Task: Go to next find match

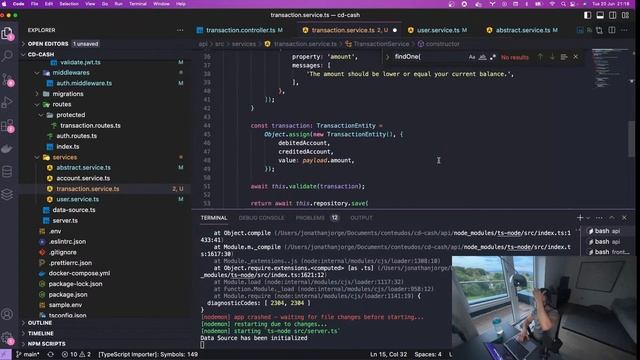Action: 552,57
